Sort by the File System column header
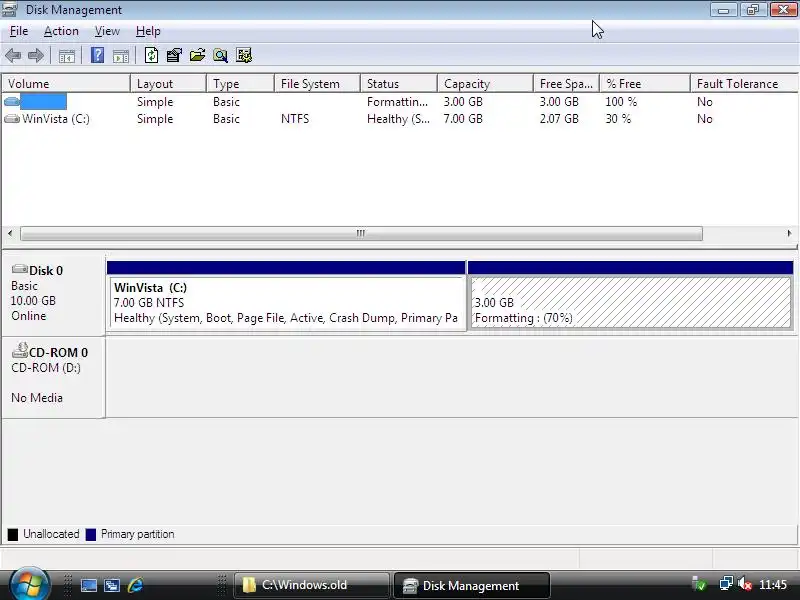800x600 pixels. (x=317, y=84)
